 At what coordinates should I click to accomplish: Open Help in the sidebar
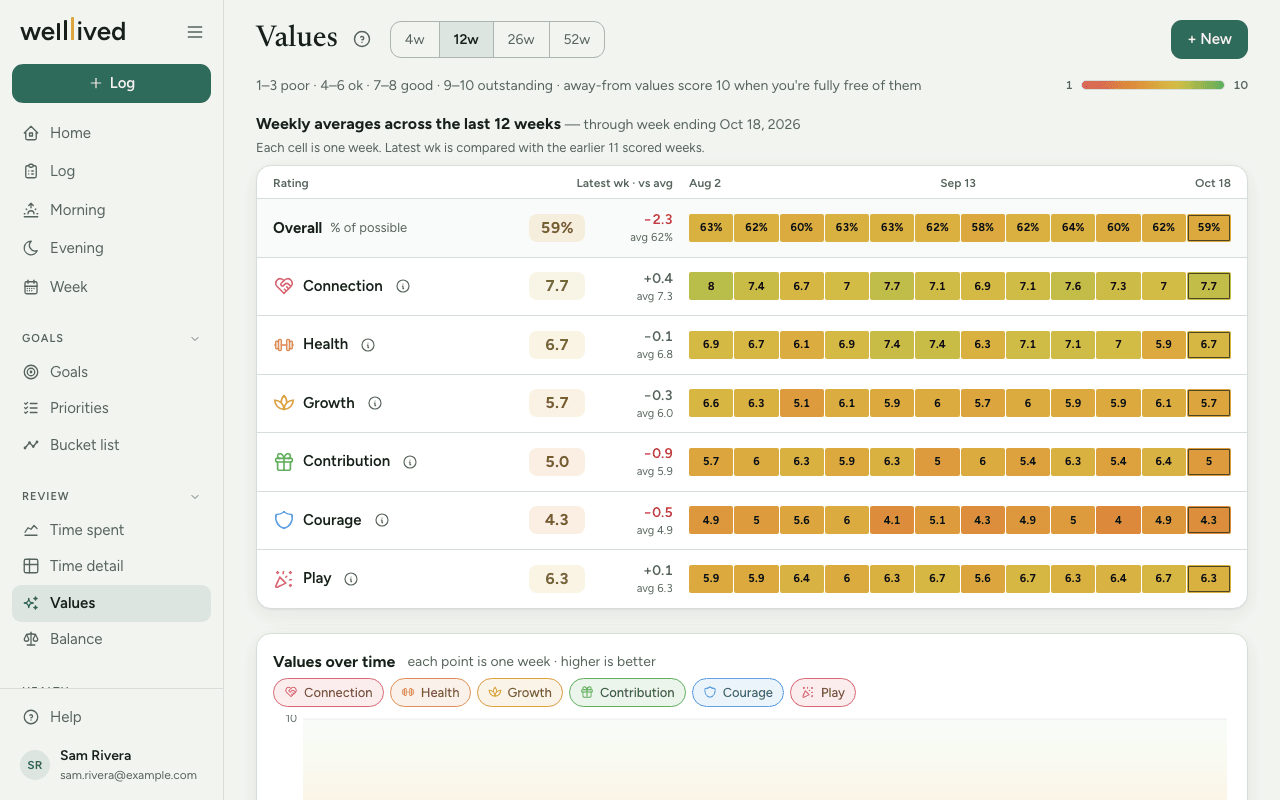[111, 717]
